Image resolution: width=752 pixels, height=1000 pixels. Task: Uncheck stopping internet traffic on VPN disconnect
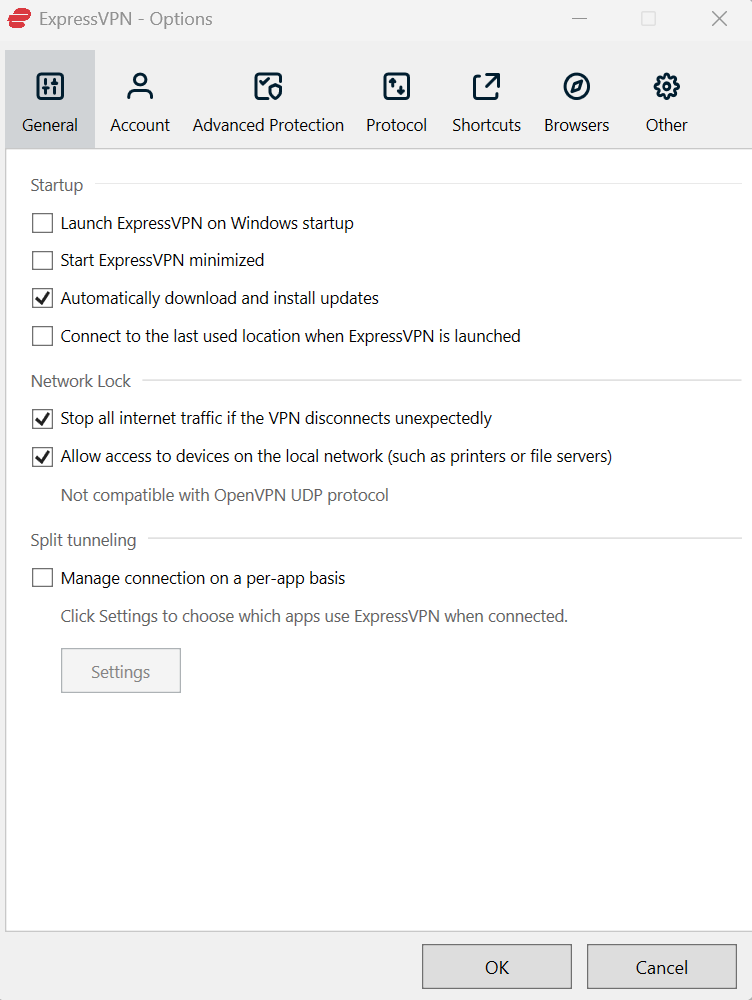coord(42,419)
